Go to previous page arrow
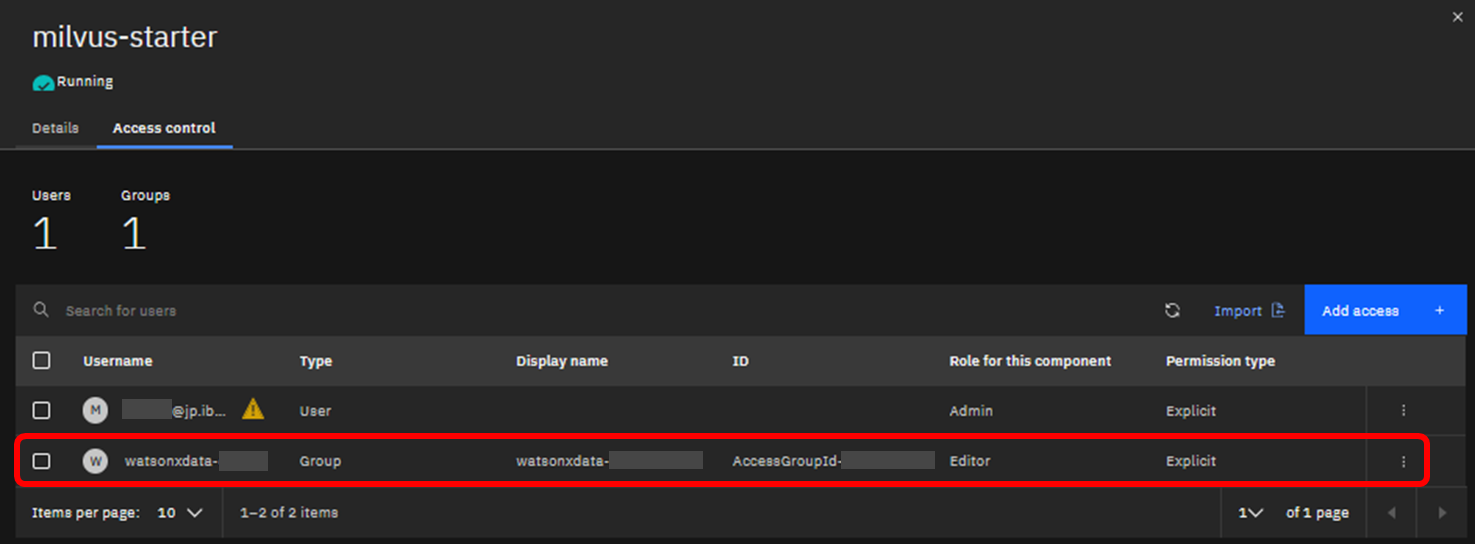This screenshot has width=1475, height=544. point(1391,513)
